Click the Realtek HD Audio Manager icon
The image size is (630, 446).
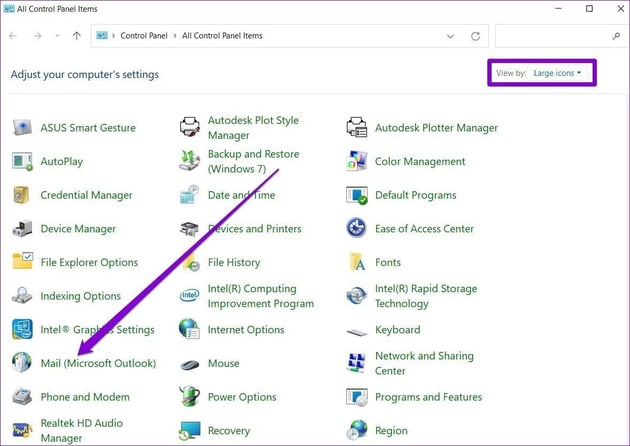[22, 430]
